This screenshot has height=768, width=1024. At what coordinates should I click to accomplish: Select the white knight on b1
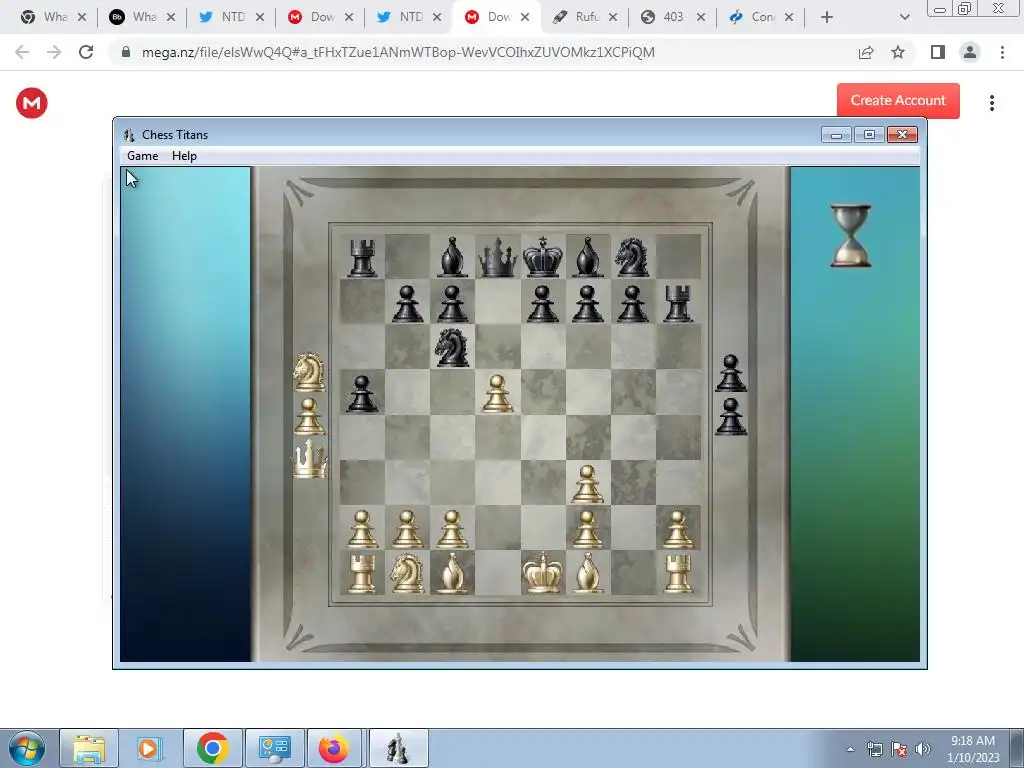[407, 573]
